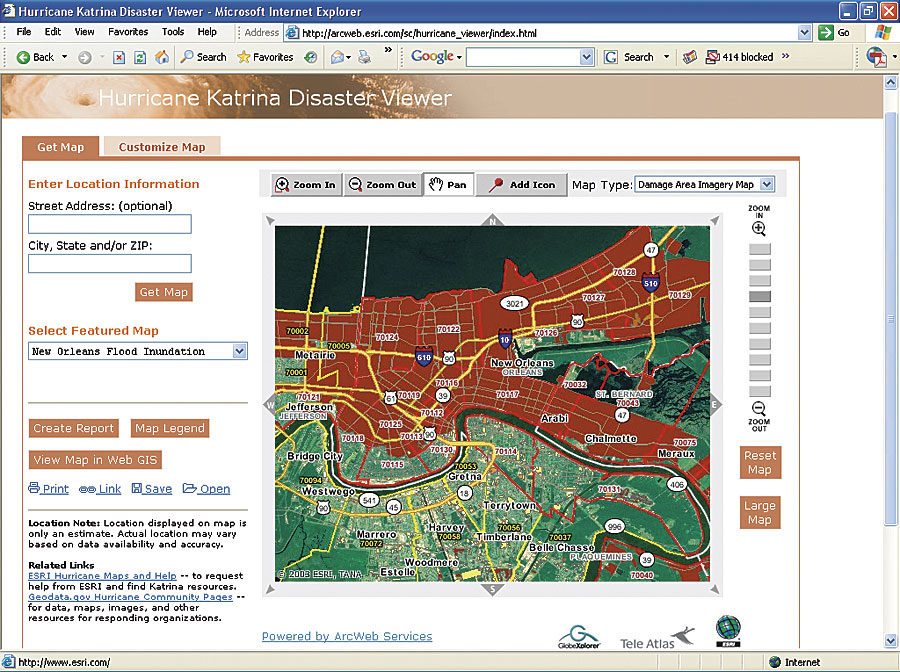
Task: Stop page loading with red X icon
Action: 119,57
